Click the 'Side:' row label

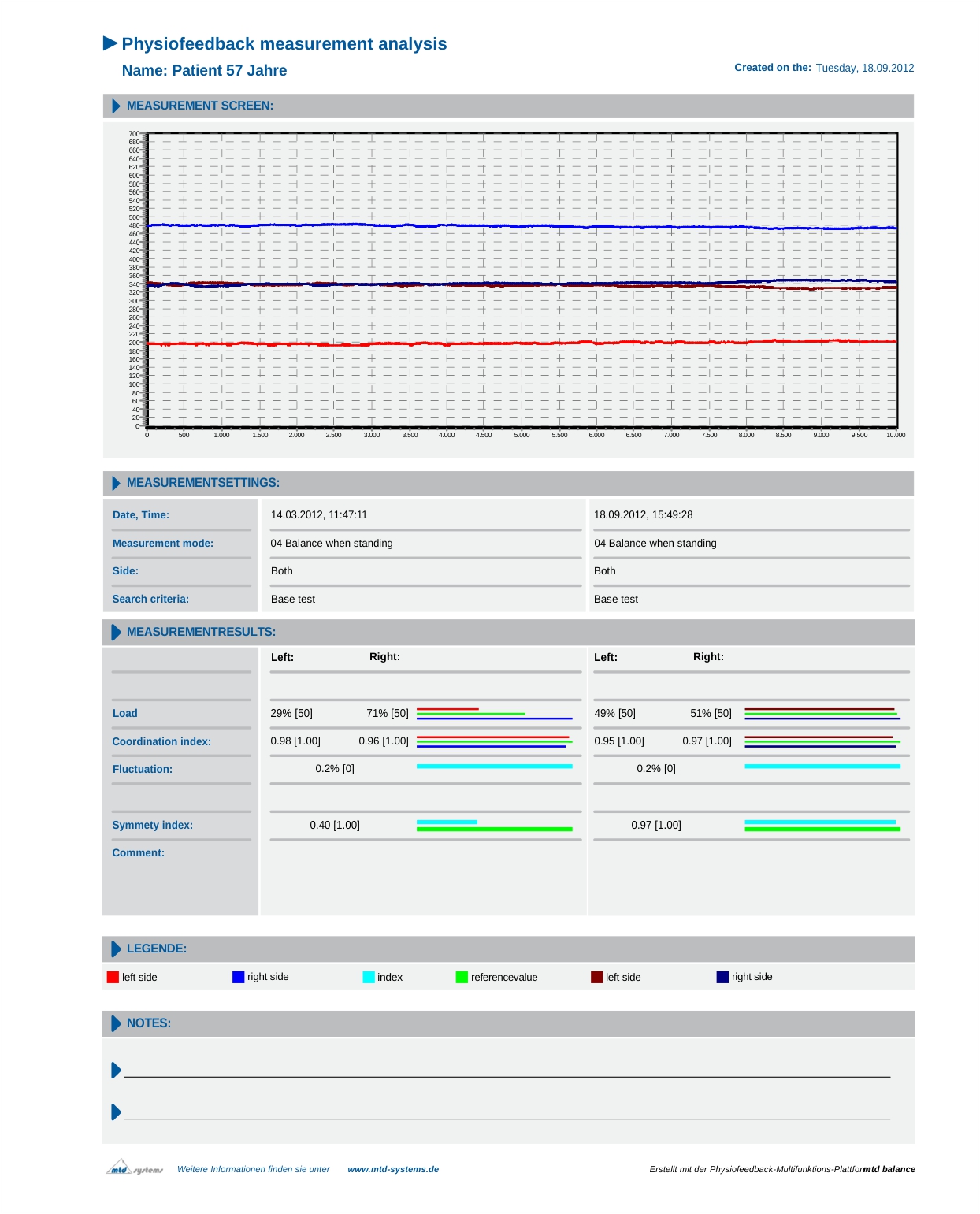point(125,571)
